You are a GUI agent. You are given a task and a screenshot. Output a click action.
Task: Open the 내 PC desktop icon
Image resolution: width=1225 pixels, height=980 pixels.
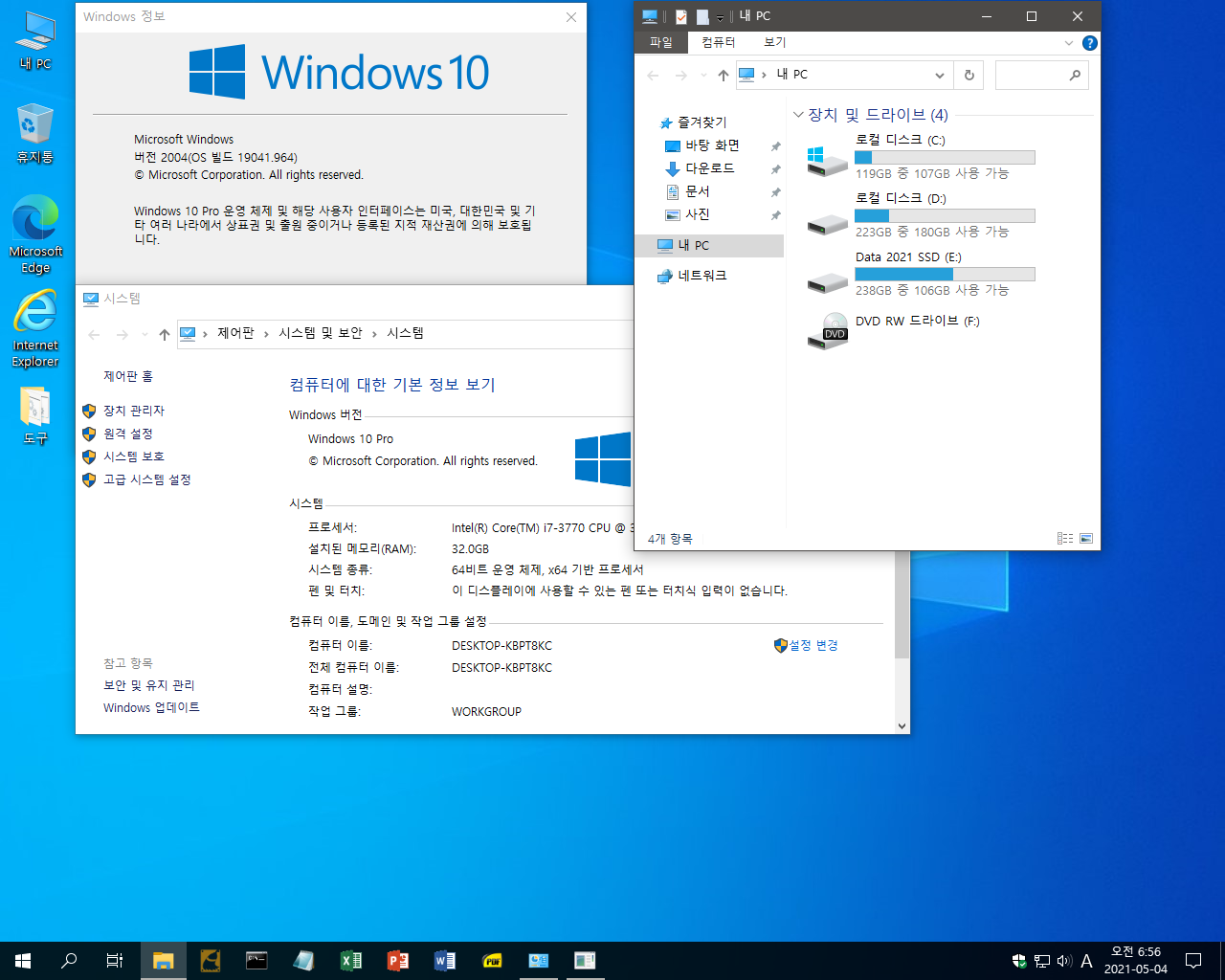(x=35, y=41)
